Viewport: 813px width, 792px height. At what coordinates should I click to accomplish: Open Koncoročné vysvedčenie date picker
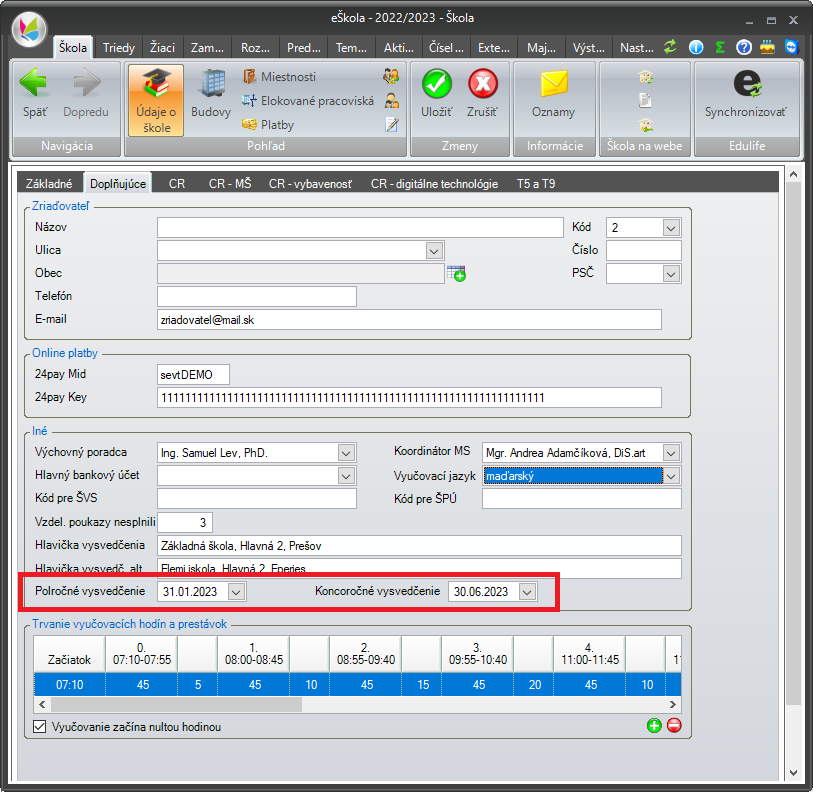click(527, 592)
